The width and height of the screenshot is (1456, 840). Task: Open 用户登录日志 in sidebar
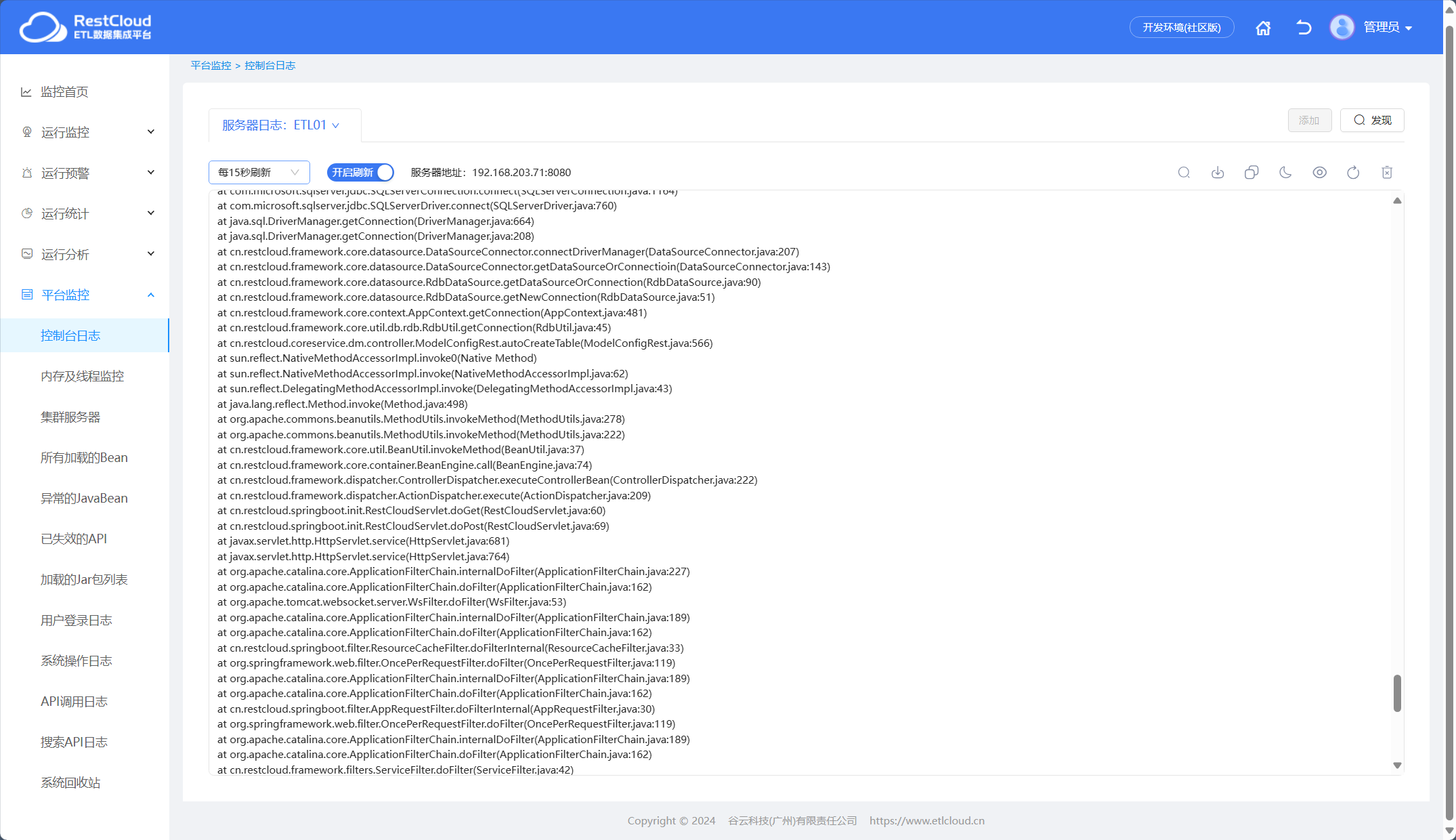tap(76, 620)
